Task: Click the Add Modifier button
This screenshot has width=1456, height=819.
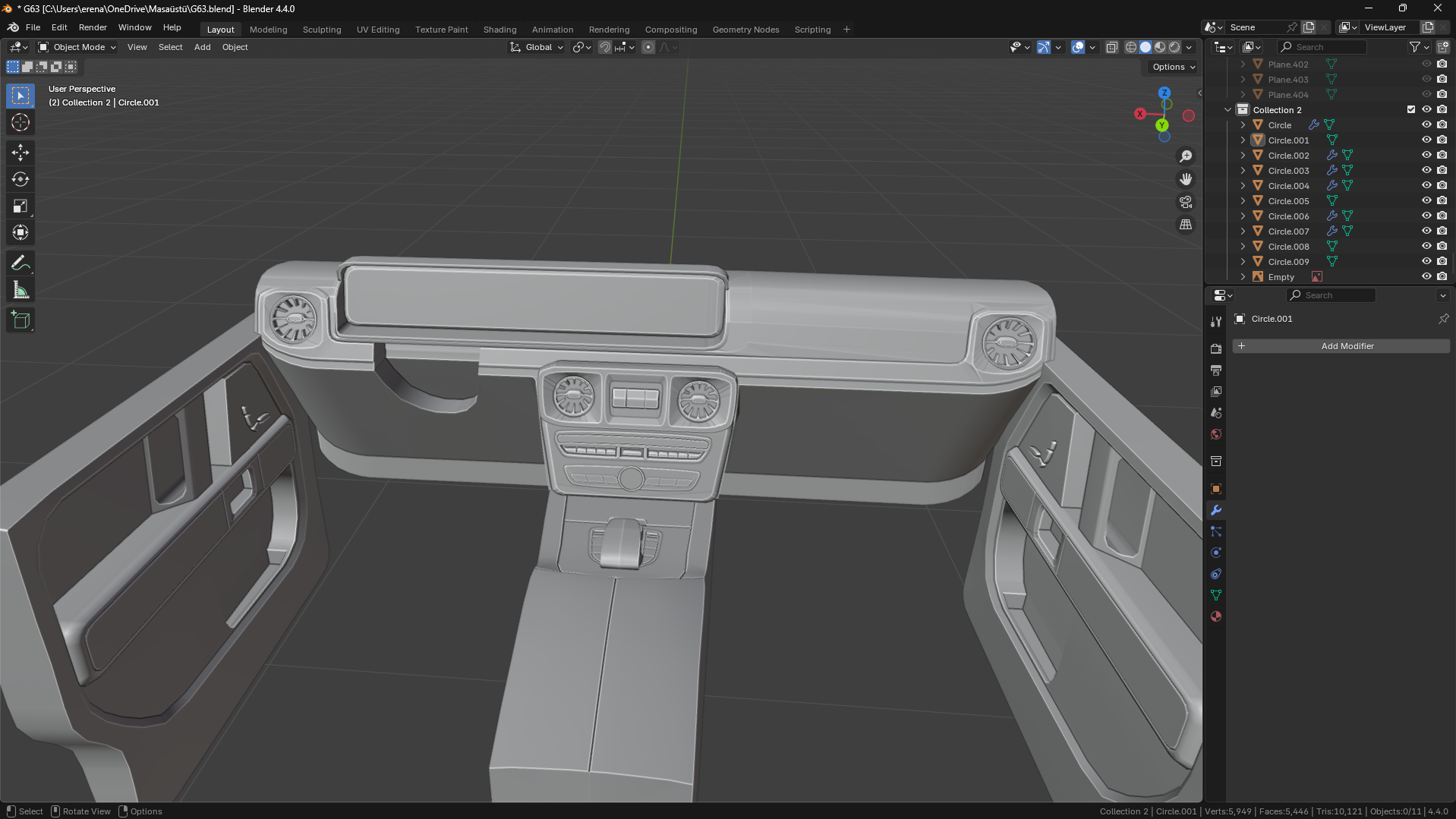Action: pyautogui.click(x=1341, y=346)
